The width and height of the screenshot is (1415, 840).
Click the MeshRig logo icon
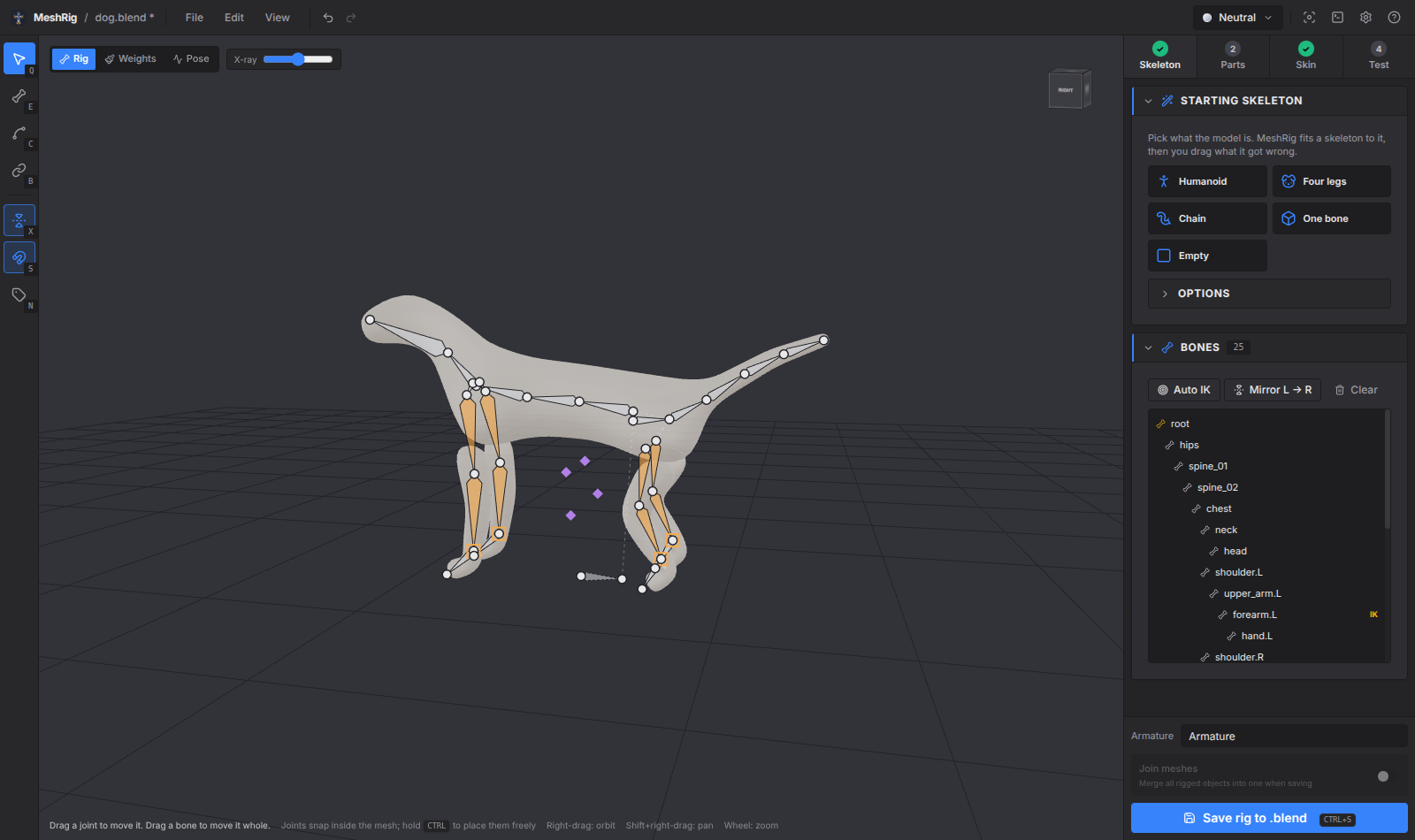point(19,18)
